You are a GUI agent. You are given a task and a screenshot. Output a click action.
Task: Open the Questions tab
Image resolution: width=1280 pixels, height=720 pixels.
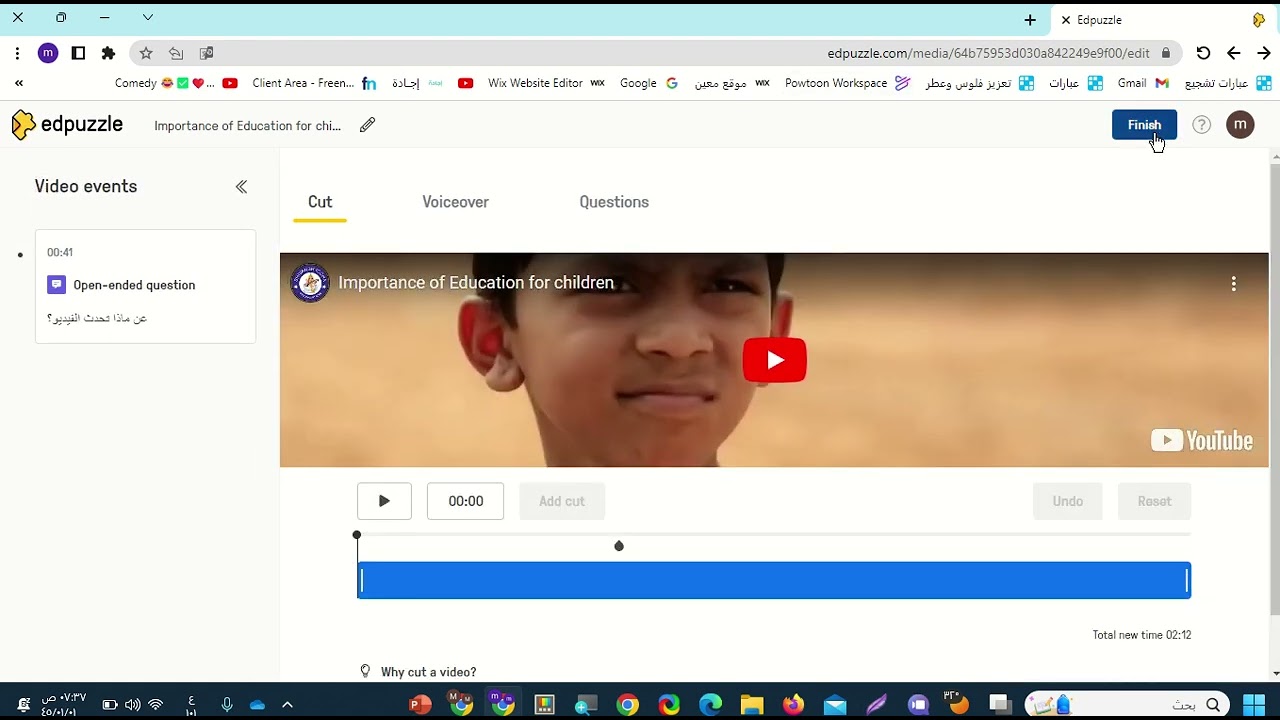coord(614,202)
